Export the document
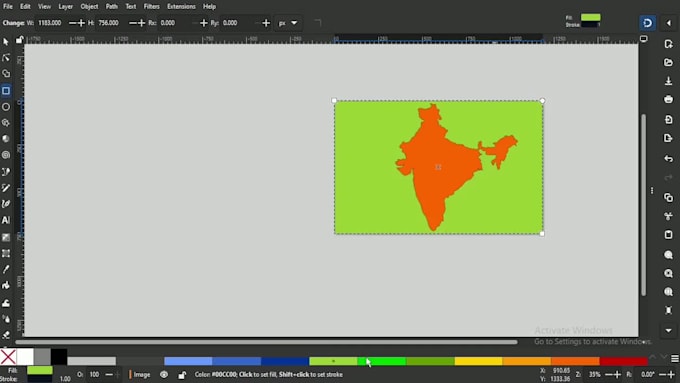680x383 pixels. (x=668, y=138)
